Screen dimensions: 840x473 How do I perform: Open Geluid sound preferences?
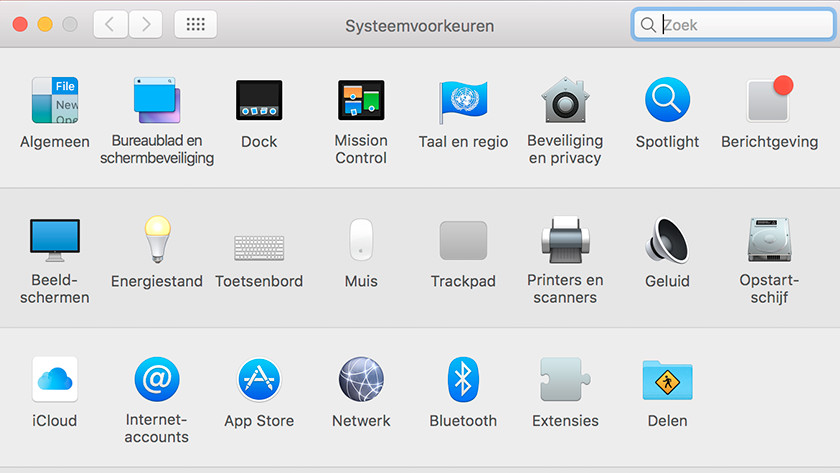tap(667, 241)
